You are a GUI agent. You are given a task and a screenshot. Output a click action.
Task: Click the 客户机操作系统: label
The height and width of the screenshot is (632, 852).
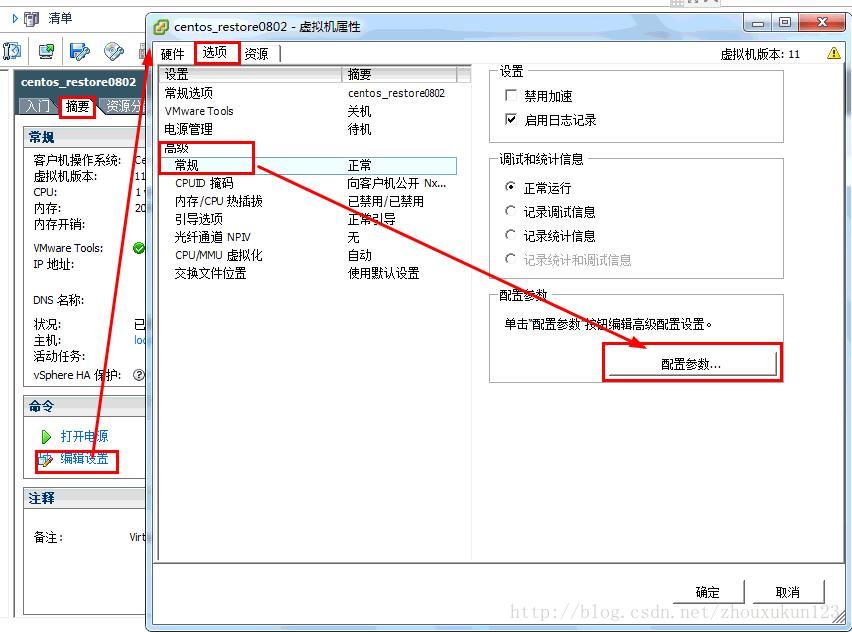pyautogui.click(x=77, y=160)
